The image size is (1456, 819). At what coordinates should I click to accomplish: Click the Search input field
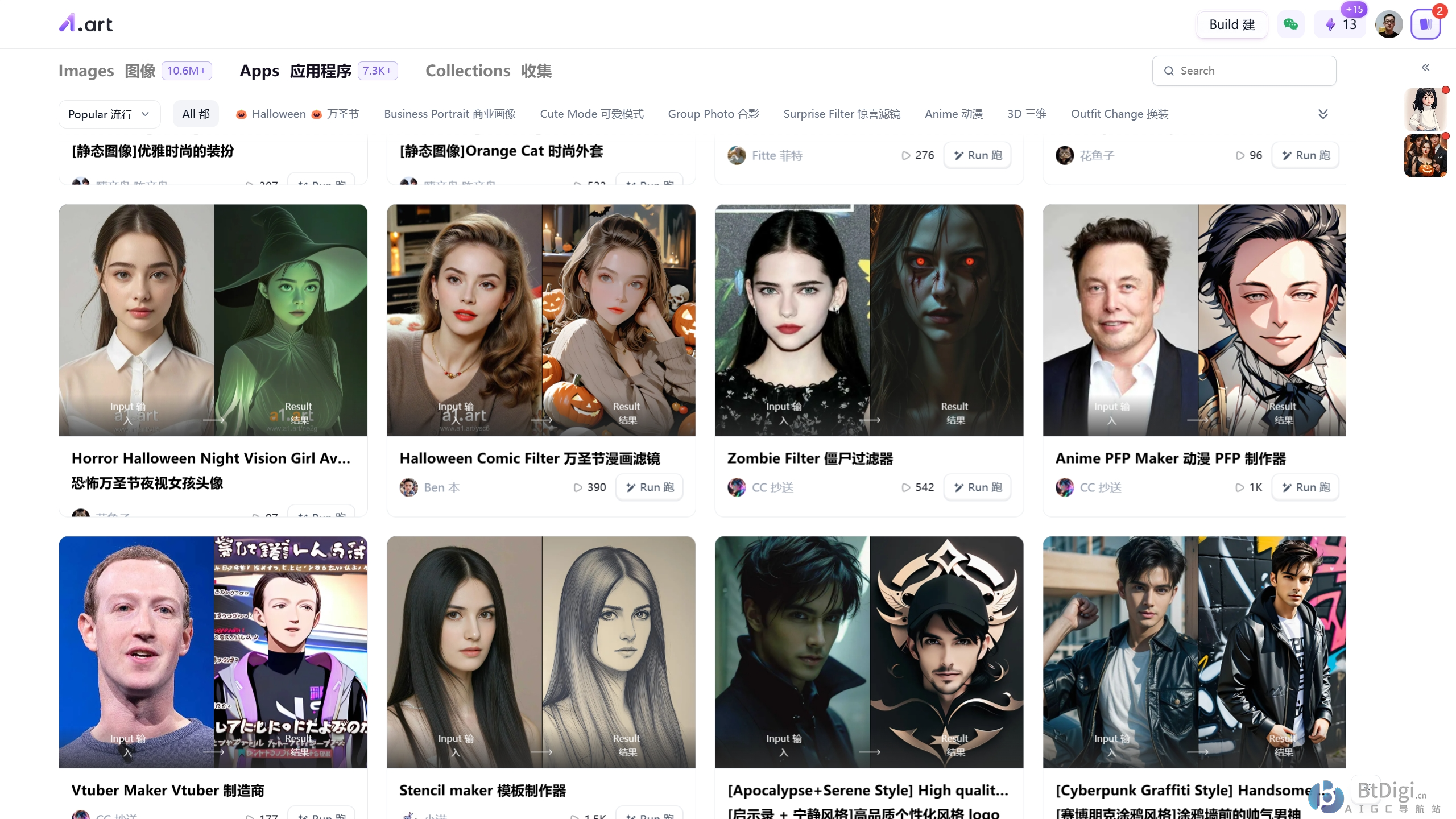coord(1244,71)
